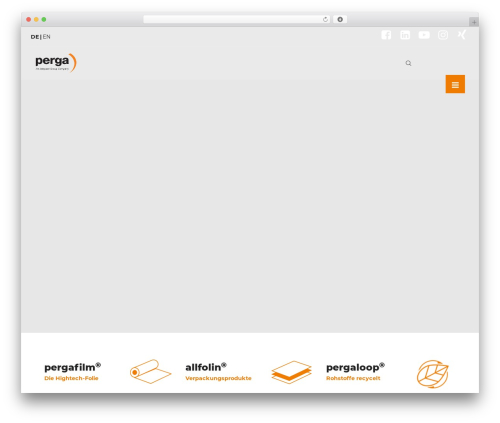
Task: Click the browser download button
Action: [340, 19]
